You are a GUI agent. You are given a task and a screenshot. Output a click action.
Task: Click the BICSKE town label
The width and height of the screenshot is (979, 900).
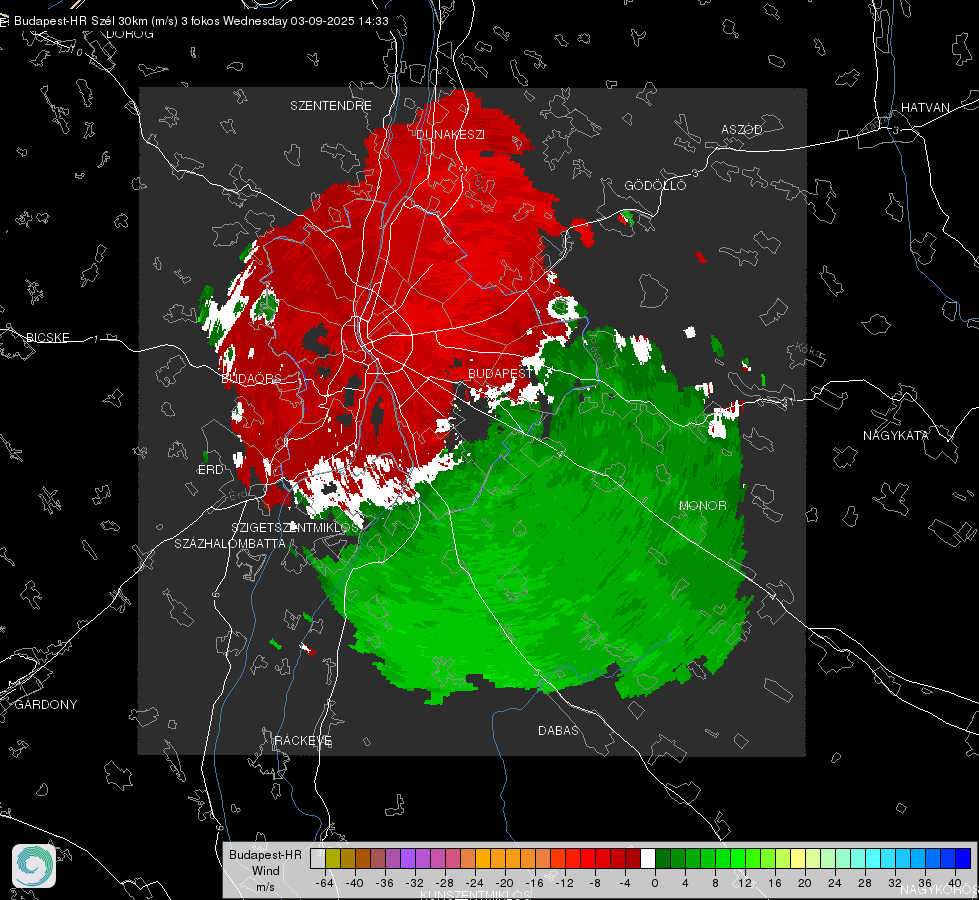[x=48, y=337]
